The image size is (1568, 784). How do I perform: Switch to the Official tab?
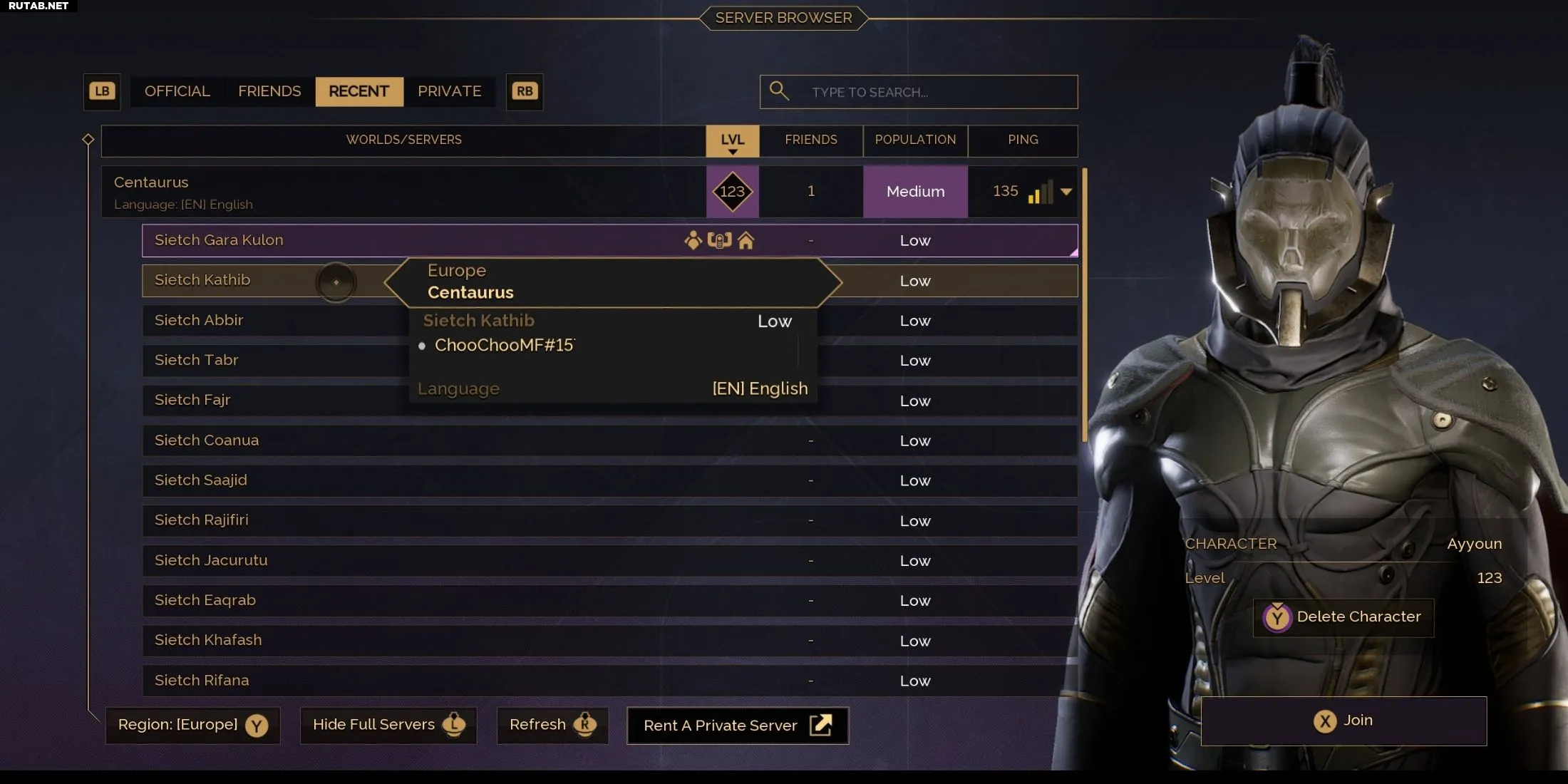tap(177, 91)
